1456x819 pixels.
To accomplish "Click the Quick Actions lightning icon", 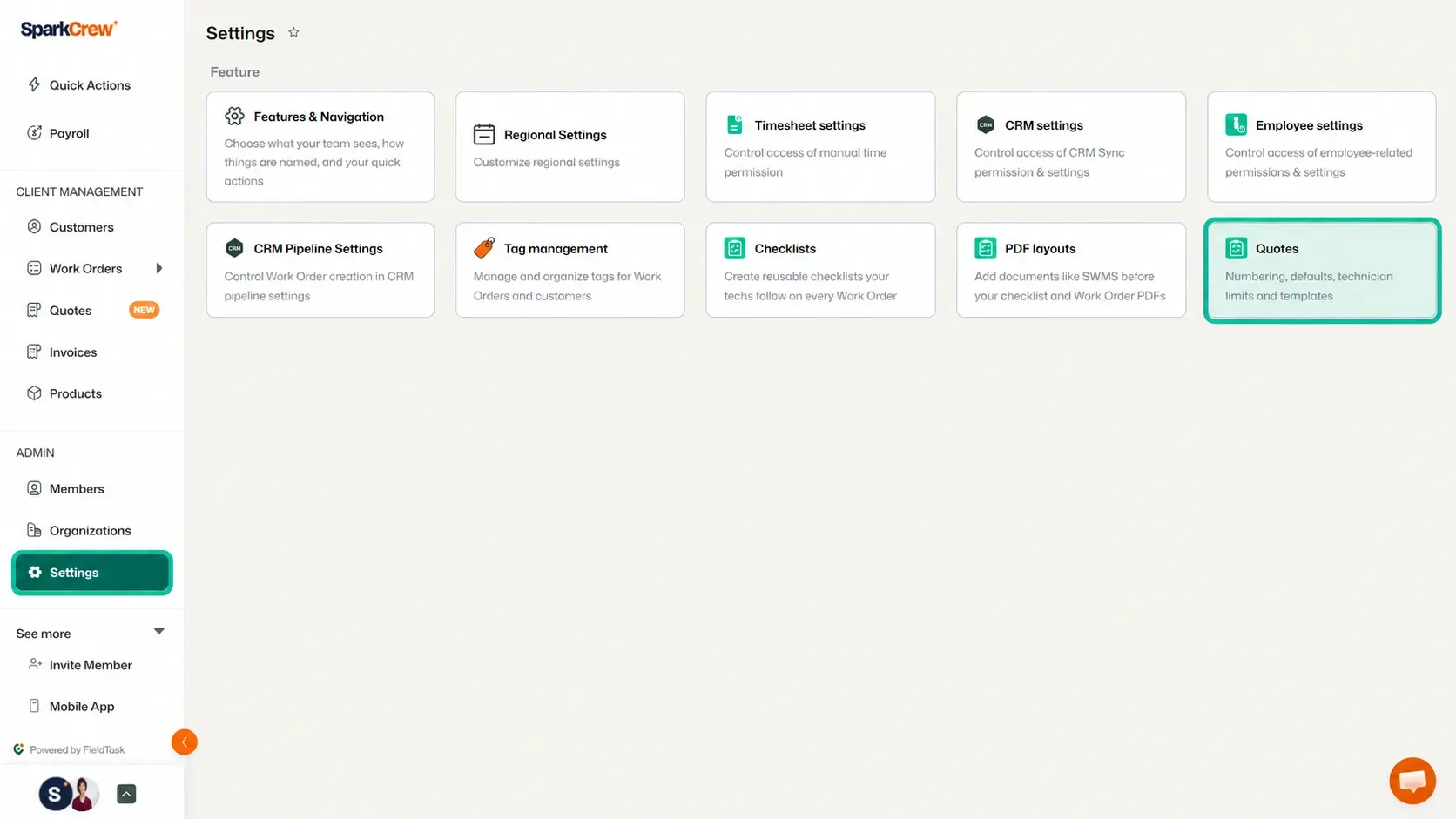I will pos(34,84).
